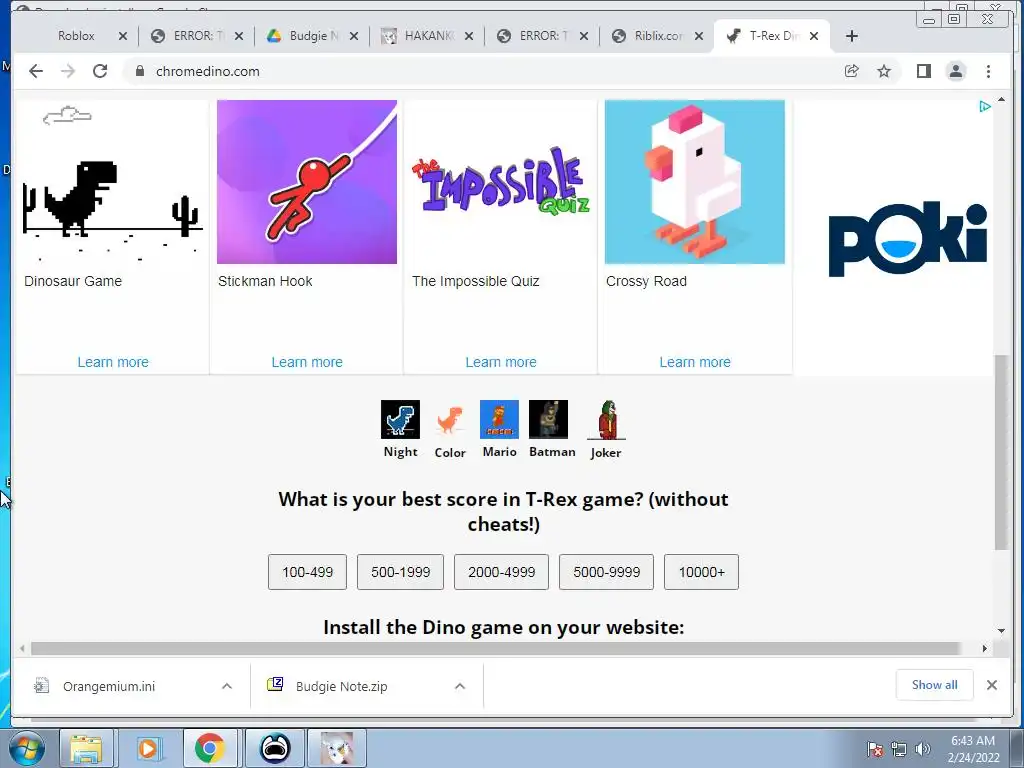The width and height of the screenshot is (1024, 768).
Task: Click the address bar URL chromedino.com
Action: coord(208,71)
